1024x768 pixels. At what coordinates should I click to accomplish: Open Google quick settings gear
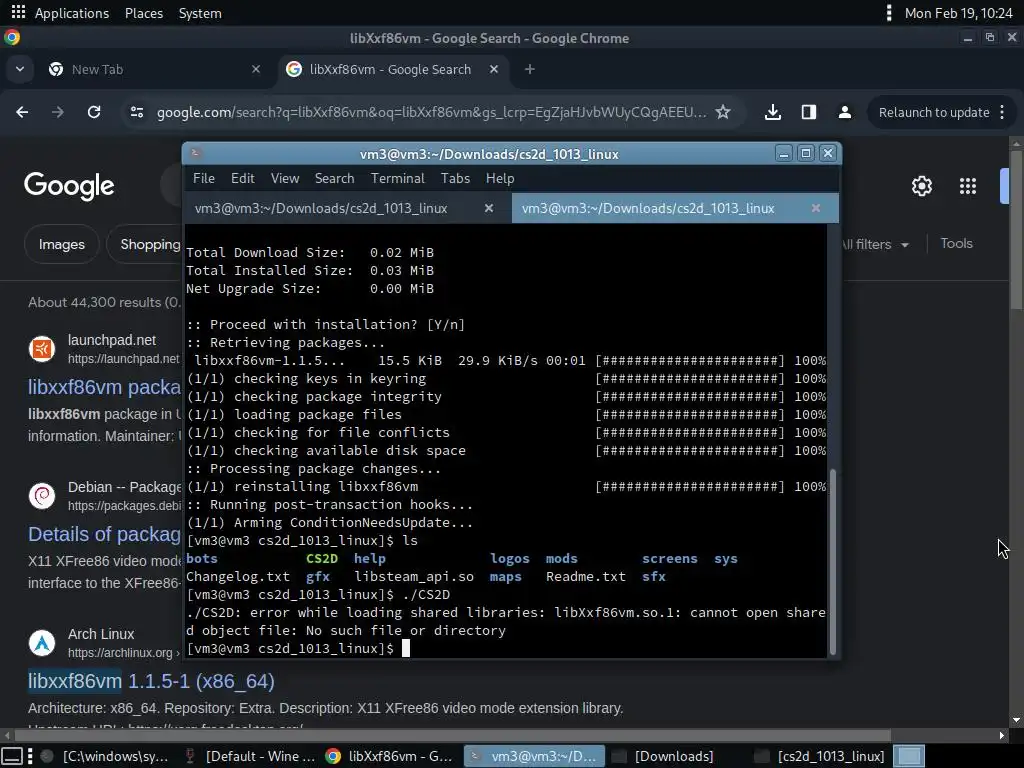pyautogui.click(x=921, y=186)
